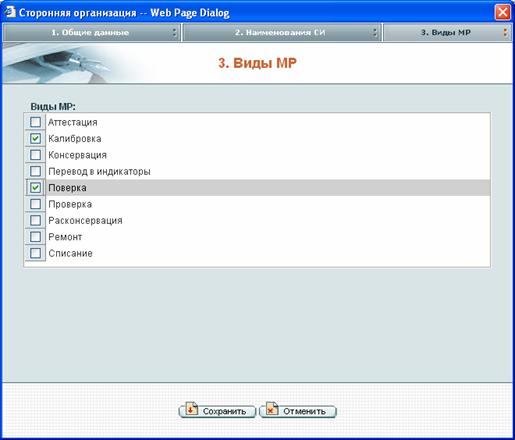Check the Перевод в индикаторы option
The width and height of the screenshot is (515, 440).
click(x=35, y=171)
